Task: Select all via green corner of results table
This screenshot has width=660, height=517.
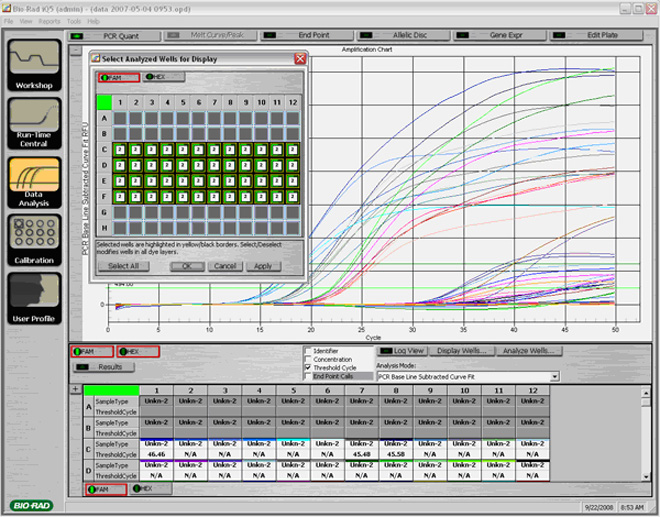Action: click(x=112, y=391)
